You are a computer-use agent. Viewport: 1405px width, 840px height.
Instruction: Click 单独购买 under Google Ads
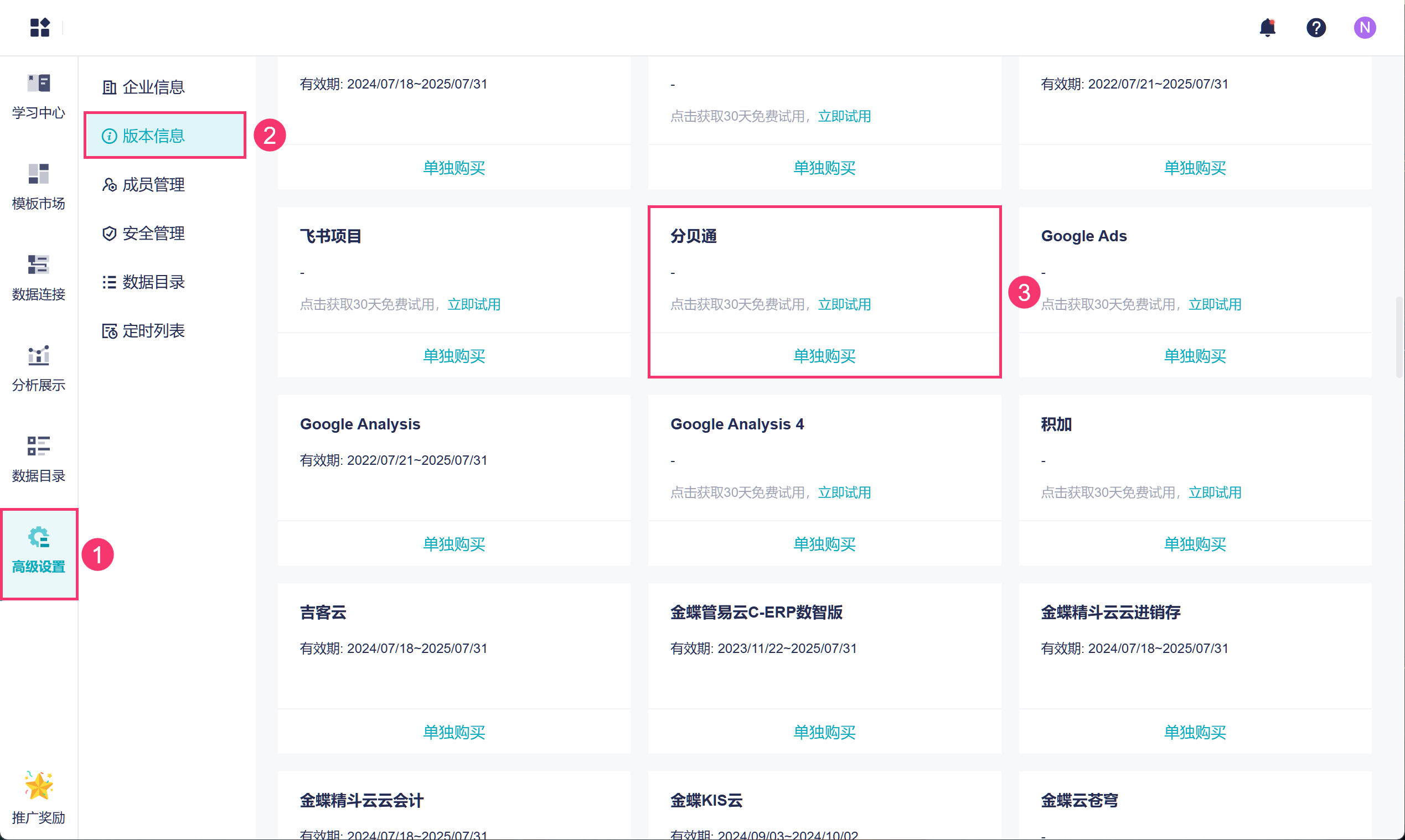pos(1194,356)
